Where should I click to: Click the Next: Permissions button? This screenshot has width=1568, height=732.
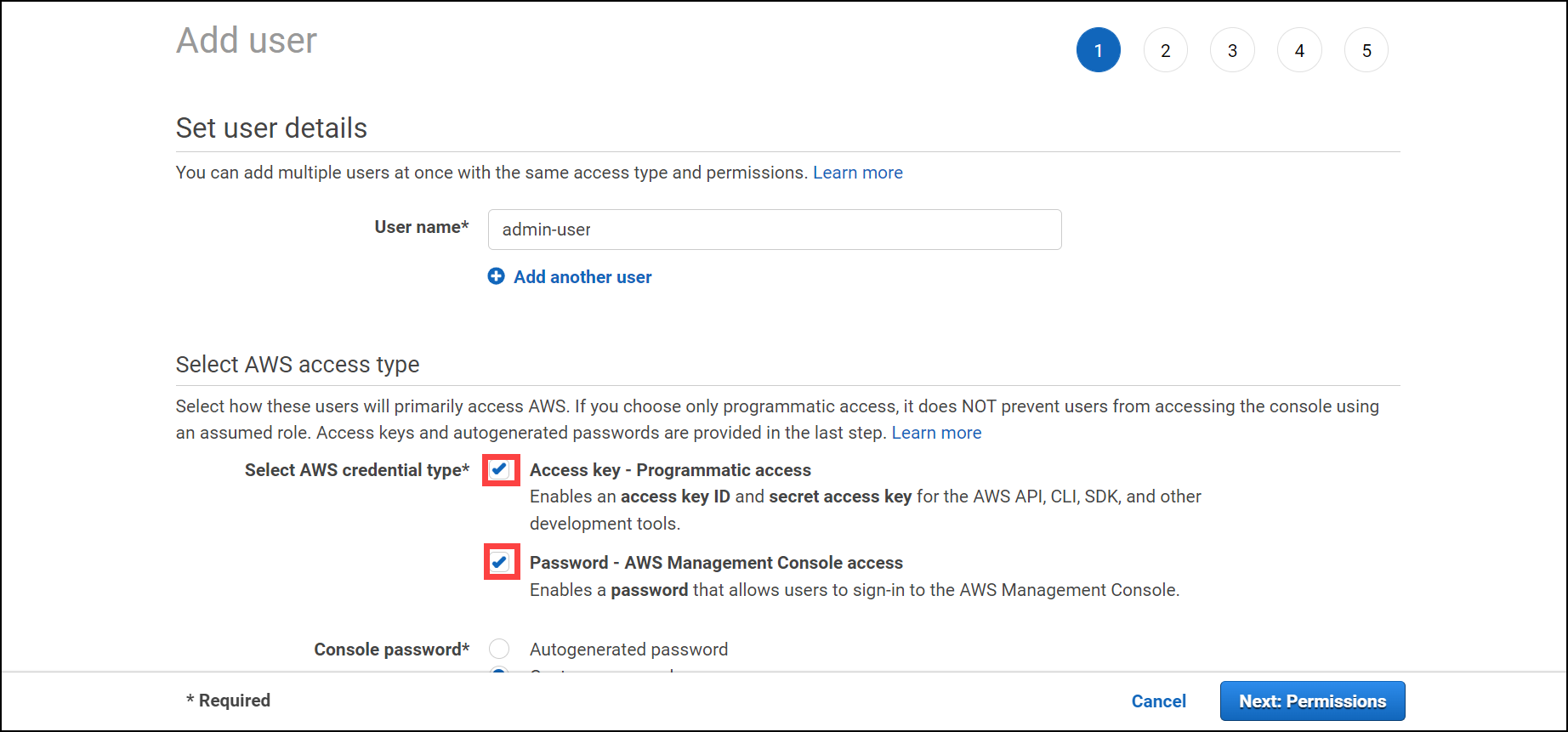point(1312,701)
